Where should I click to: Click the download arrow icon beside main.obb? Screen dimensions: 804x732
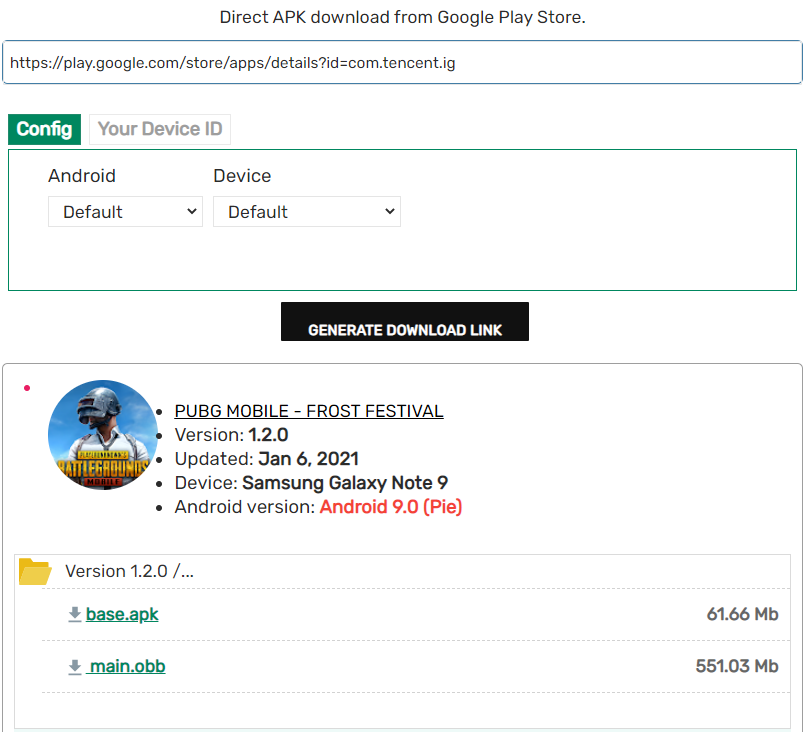(75, 666)
